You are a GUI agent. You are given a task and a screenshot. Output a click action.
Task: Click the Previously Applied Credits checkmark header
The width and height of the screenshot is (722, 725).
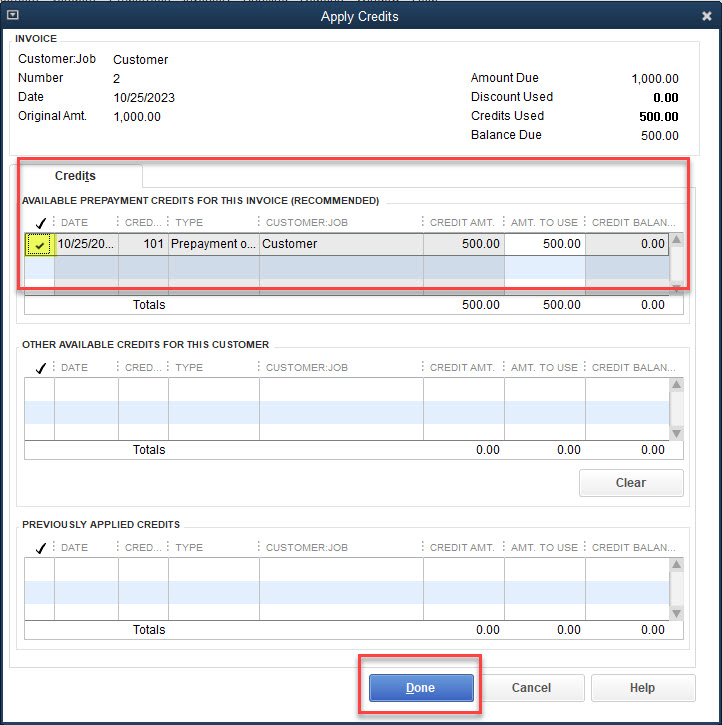(40, 547)
